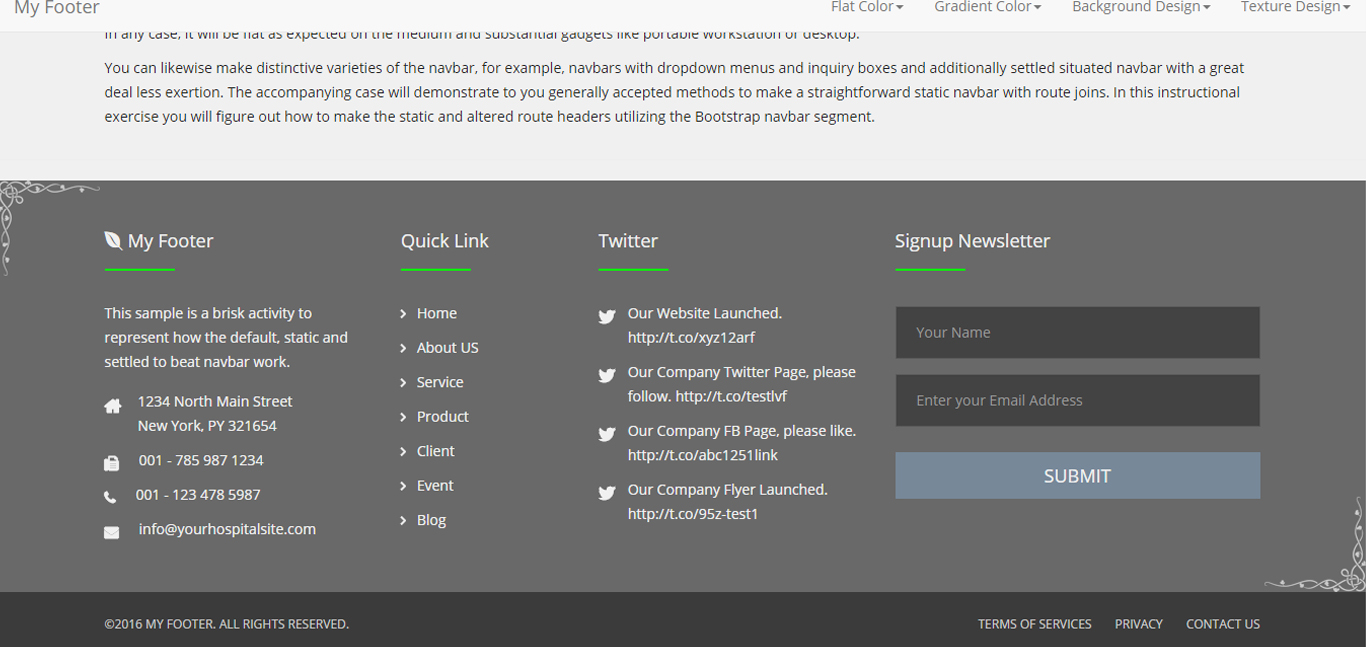This screenshot has width=1366, height=647.
Task: Click Twitter bird beside Company FB Page
Action: click(606, 434)
